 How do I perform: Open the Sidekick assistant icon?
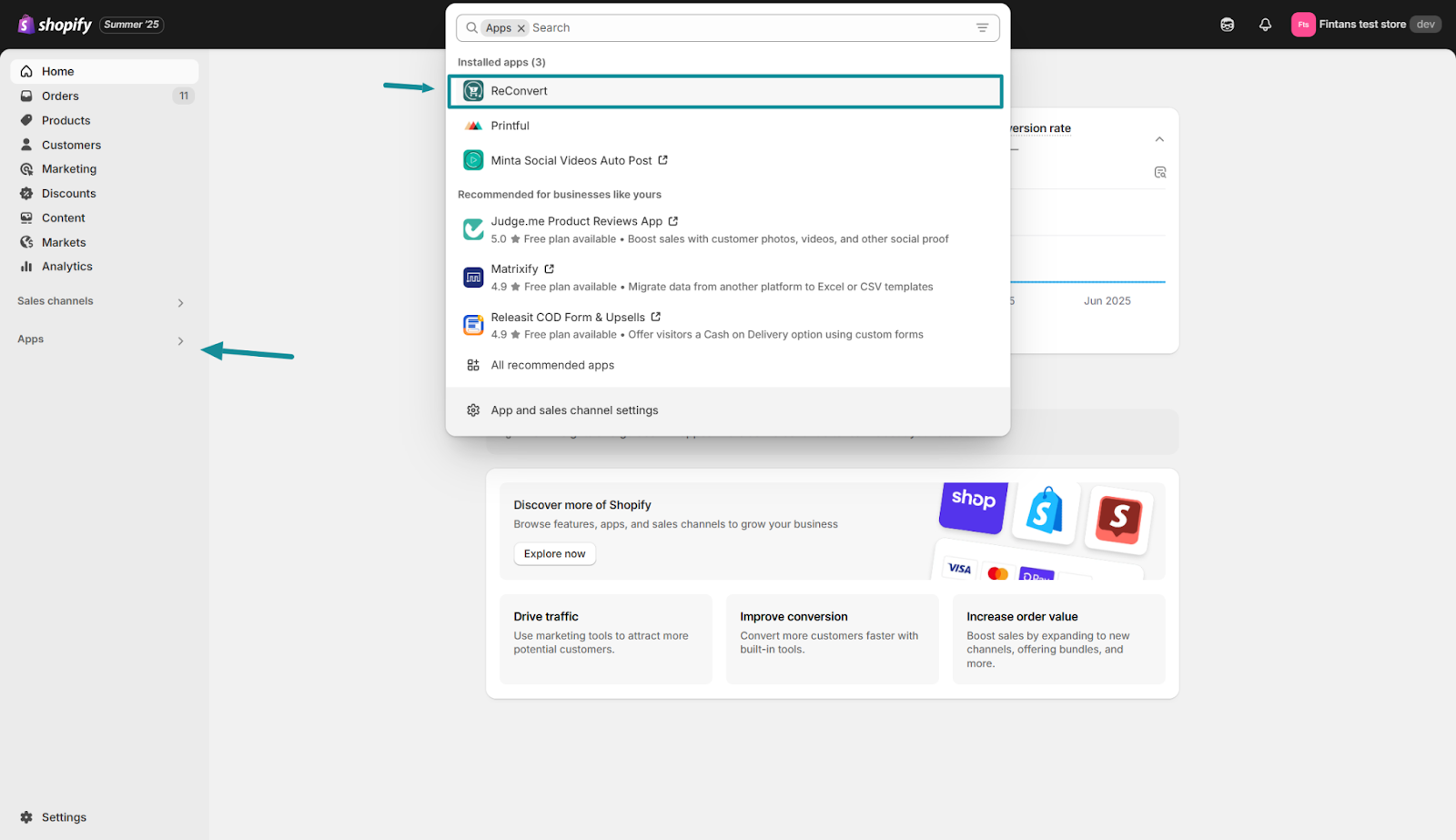click(1228, 25)
